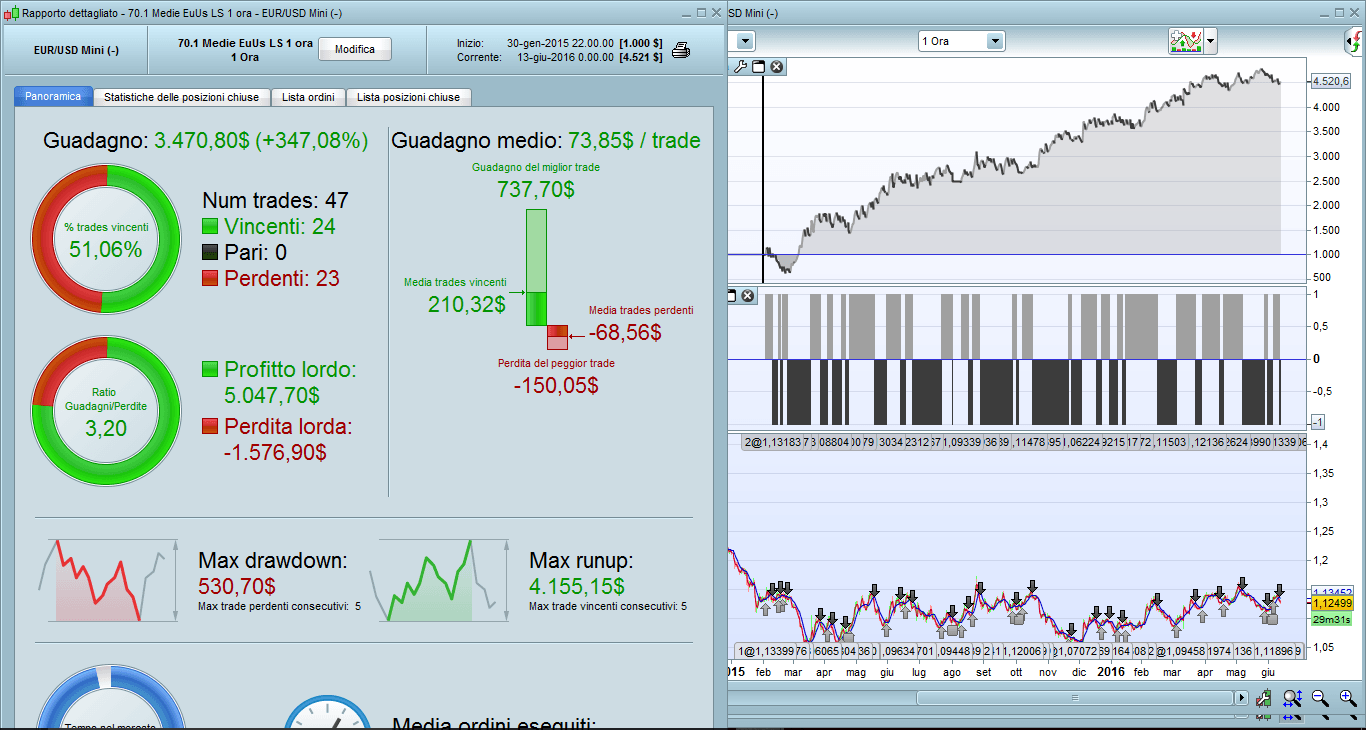Viewport: 1366px width, 730px height.
Task: Open the 1 Ora timeframe dropdown
Action: coord(962,41)
